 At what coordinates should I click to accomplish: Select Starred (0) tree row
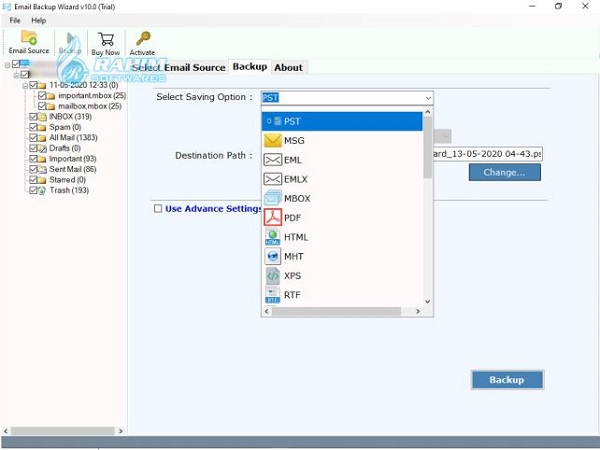67,180
